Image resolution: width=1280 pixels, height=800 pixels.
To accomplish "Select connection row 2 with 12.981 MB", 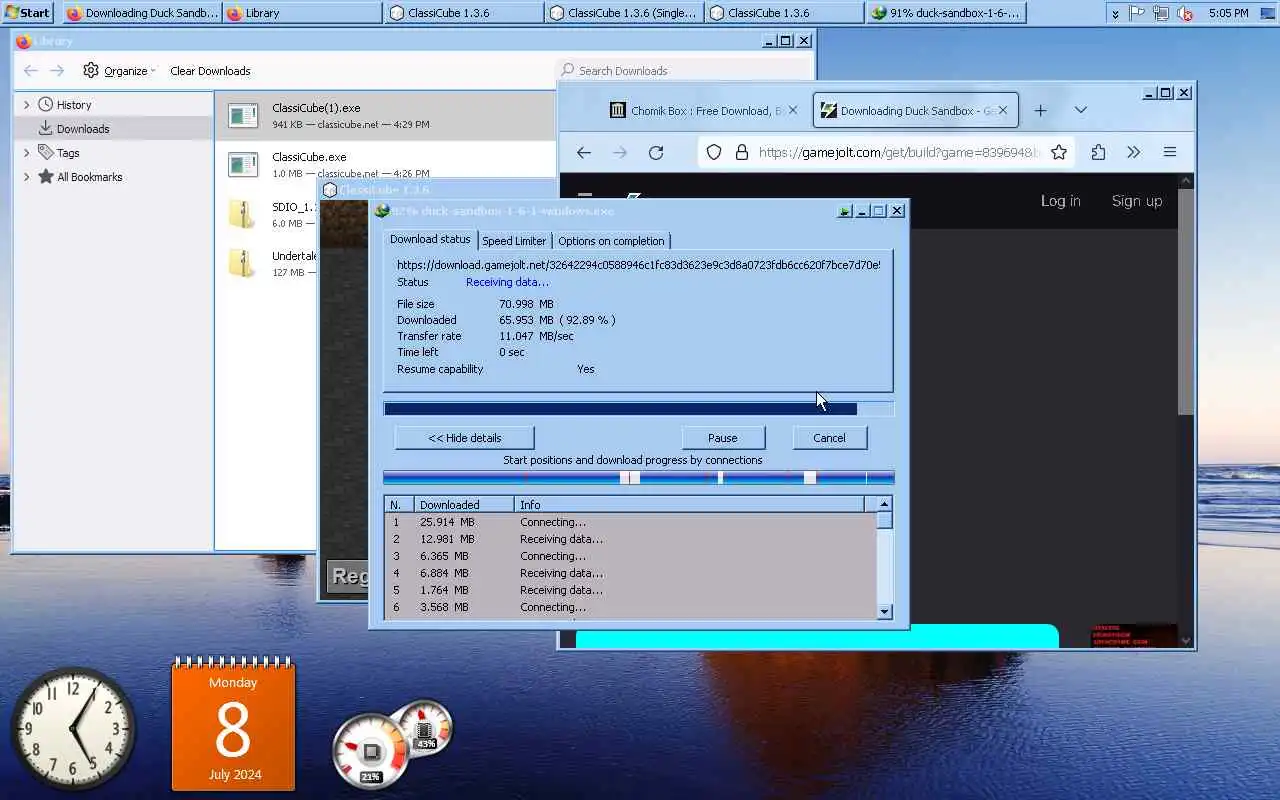I will click(630, 539).
